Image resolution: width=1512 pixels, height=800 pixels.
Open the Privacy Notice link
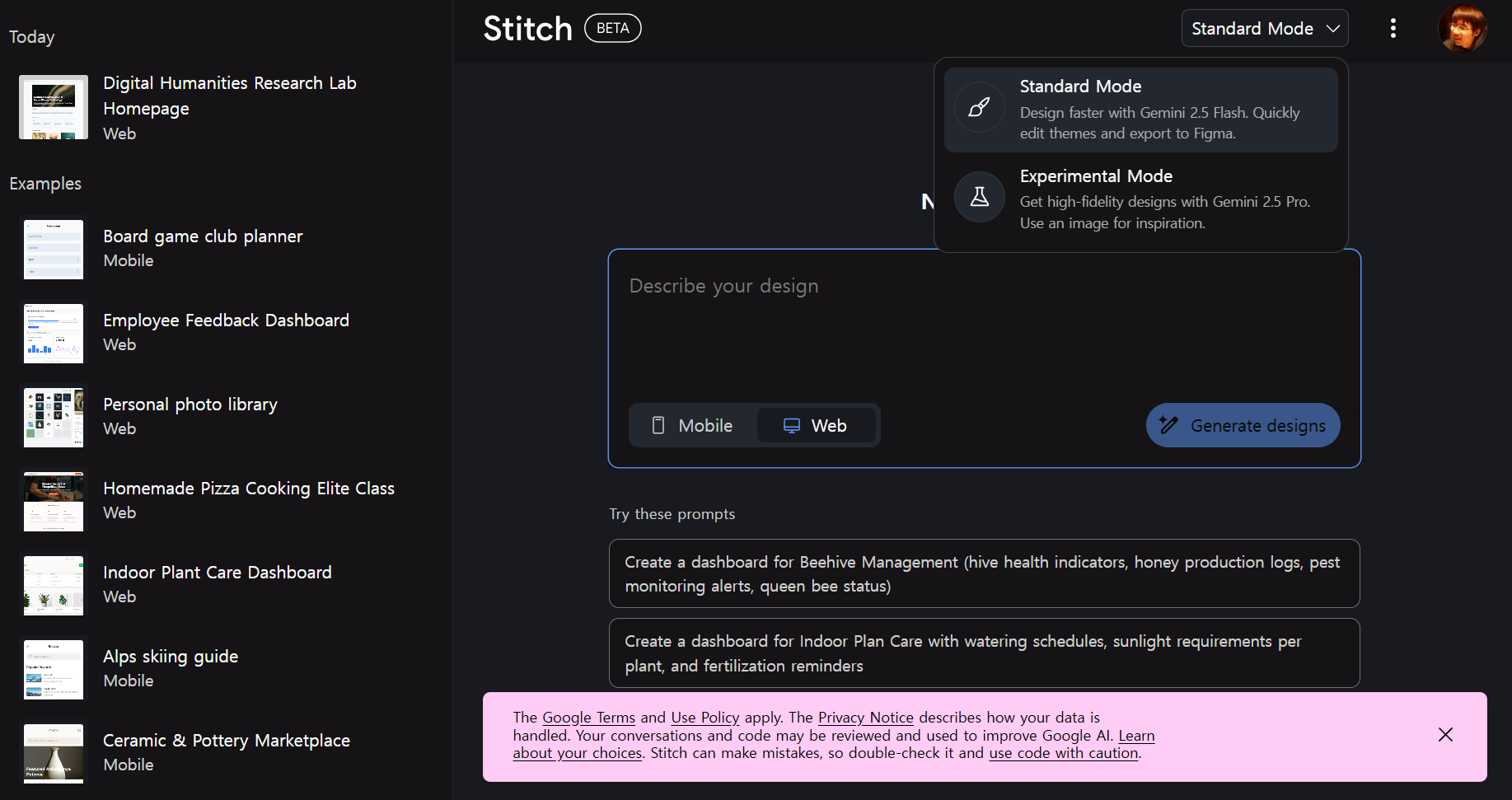(x=865, y=718)
